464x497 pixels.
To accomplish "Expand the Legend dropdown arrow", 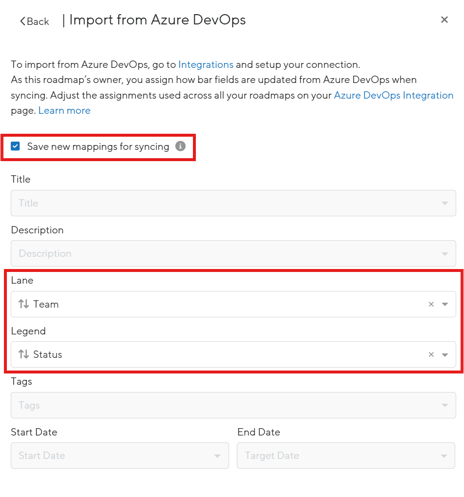I will click(445, 355).
